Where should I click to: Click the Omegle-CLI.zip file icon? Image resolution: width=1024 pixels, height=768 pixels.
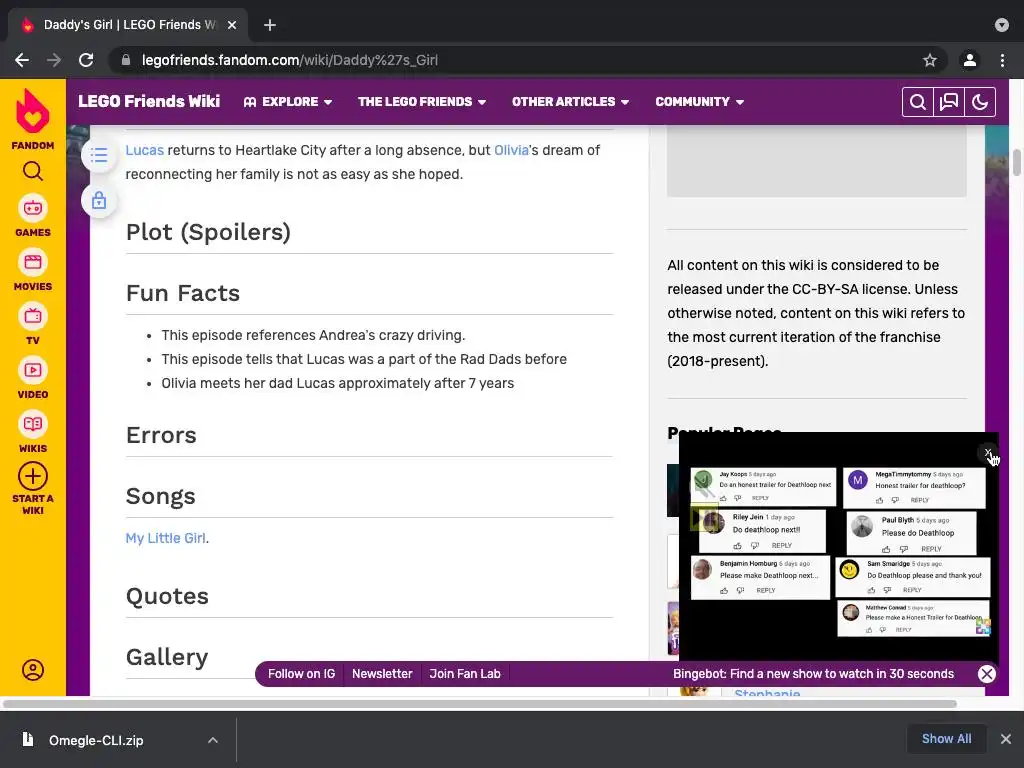click(x=27, y=739)
